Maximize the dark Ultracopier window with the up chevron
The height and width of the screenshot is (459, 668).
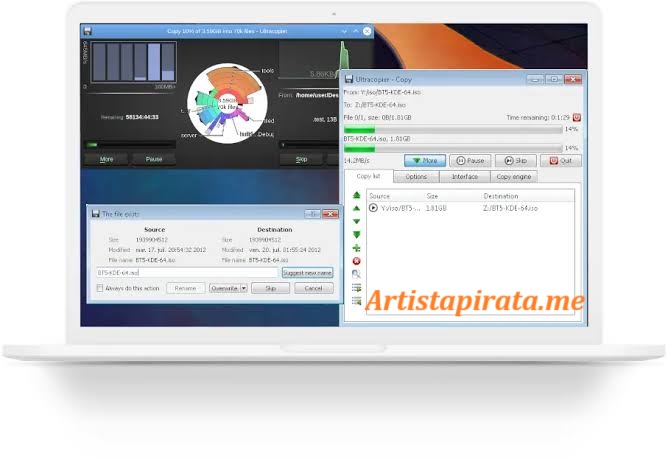pos(356,31)
